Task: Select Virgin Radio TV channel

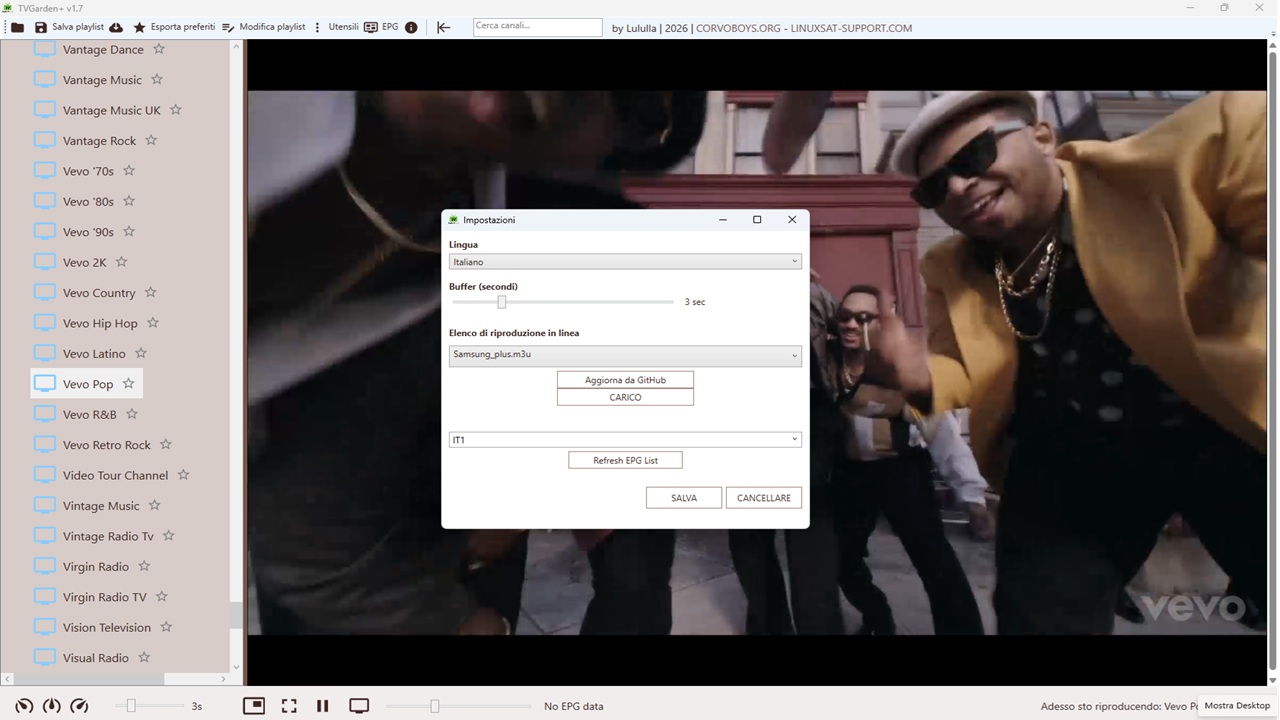Action: point(104,597)
